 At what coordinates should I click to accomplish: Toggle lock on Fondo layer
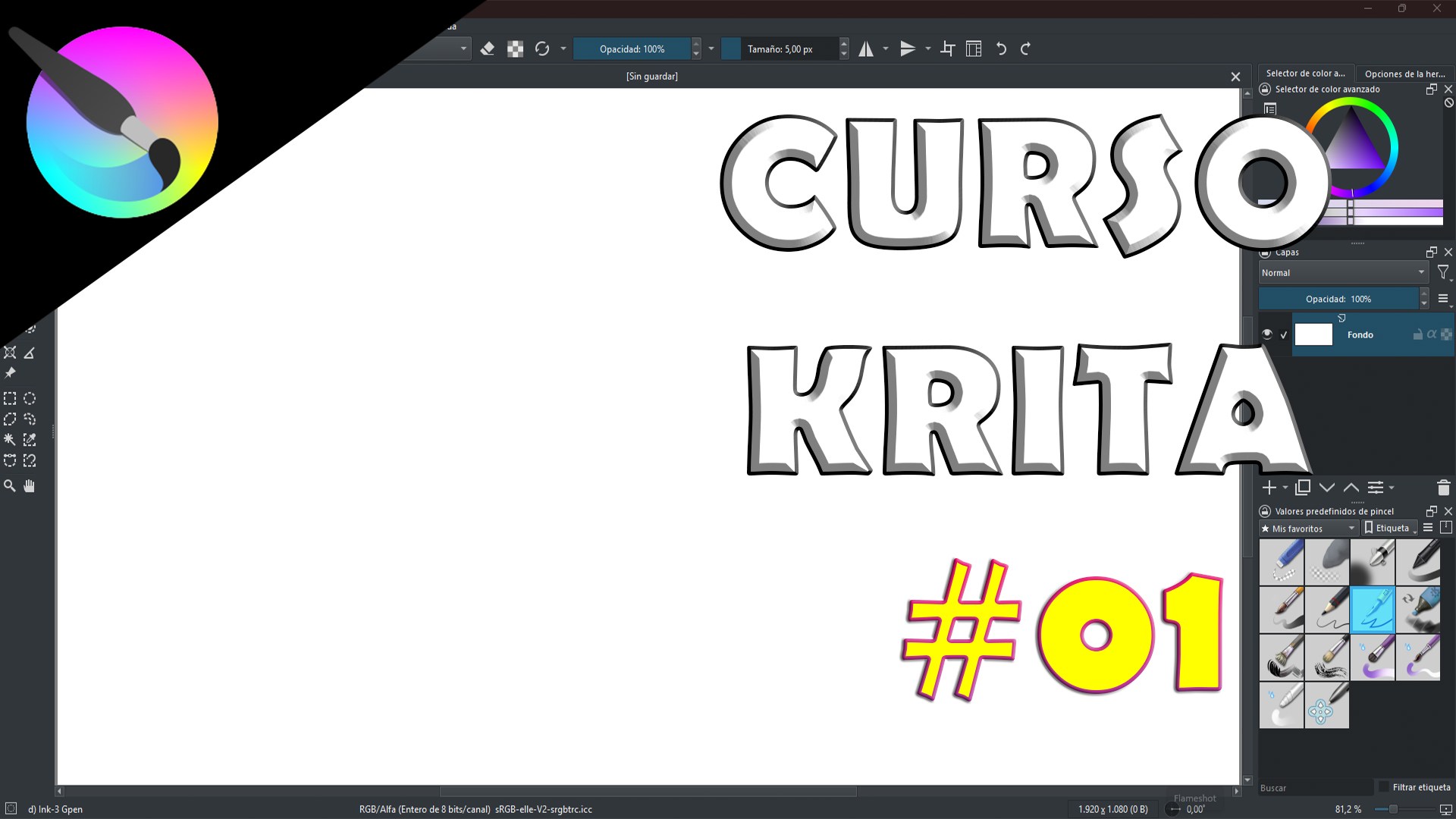[1417, 334]
